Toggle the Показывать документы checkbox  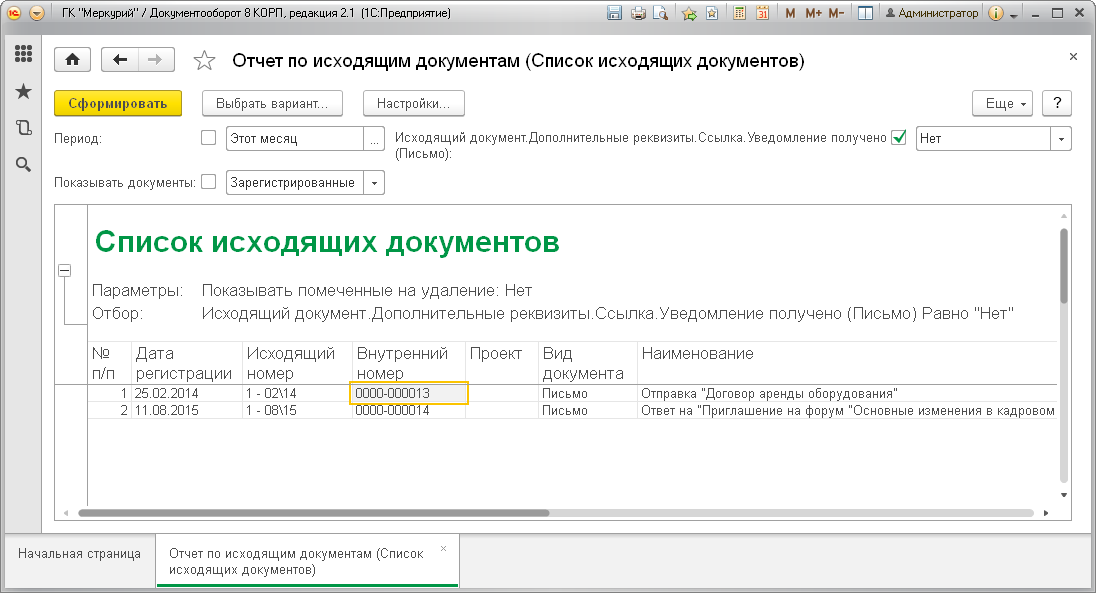[208, 182]
